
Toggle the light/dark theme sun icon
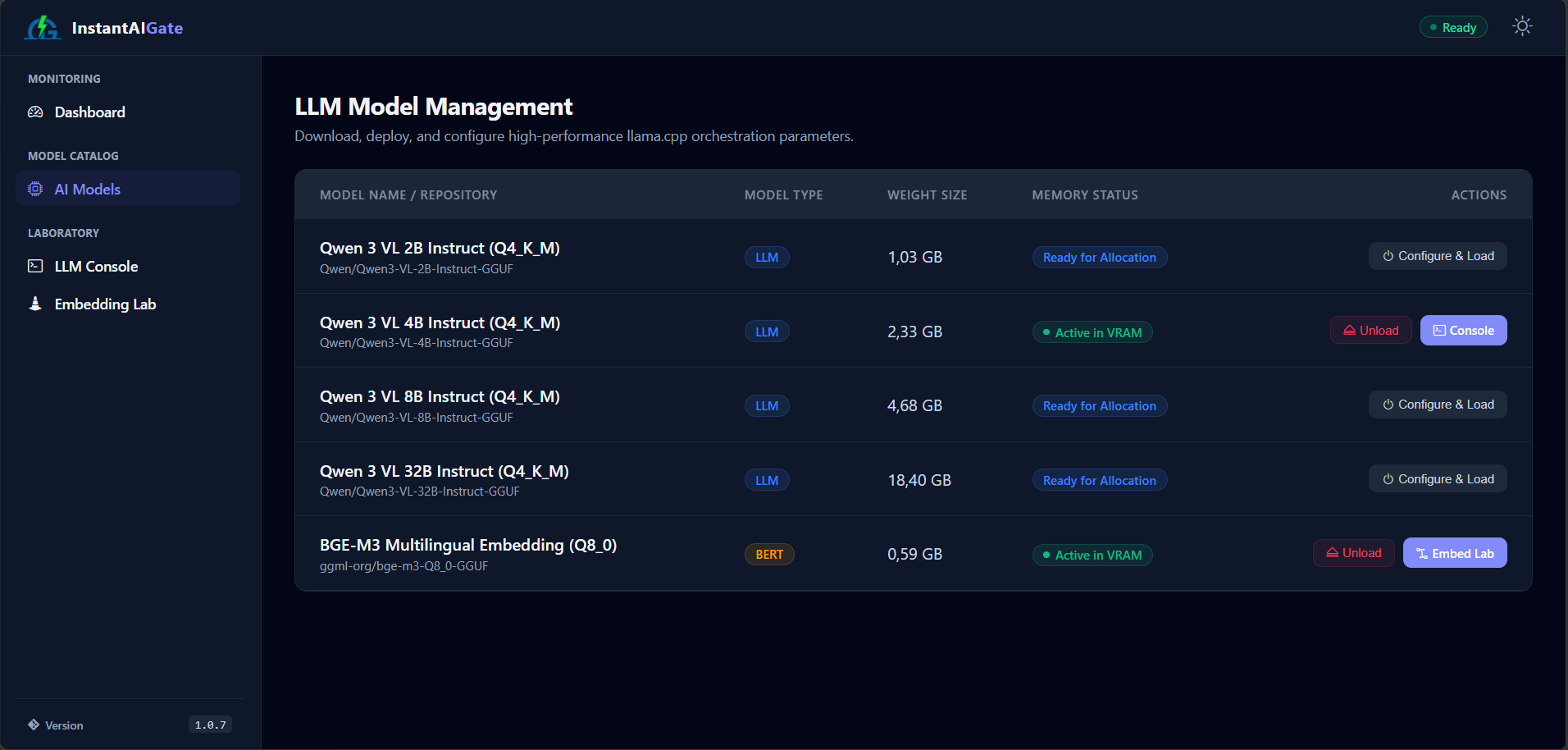tap(1522, 26)
